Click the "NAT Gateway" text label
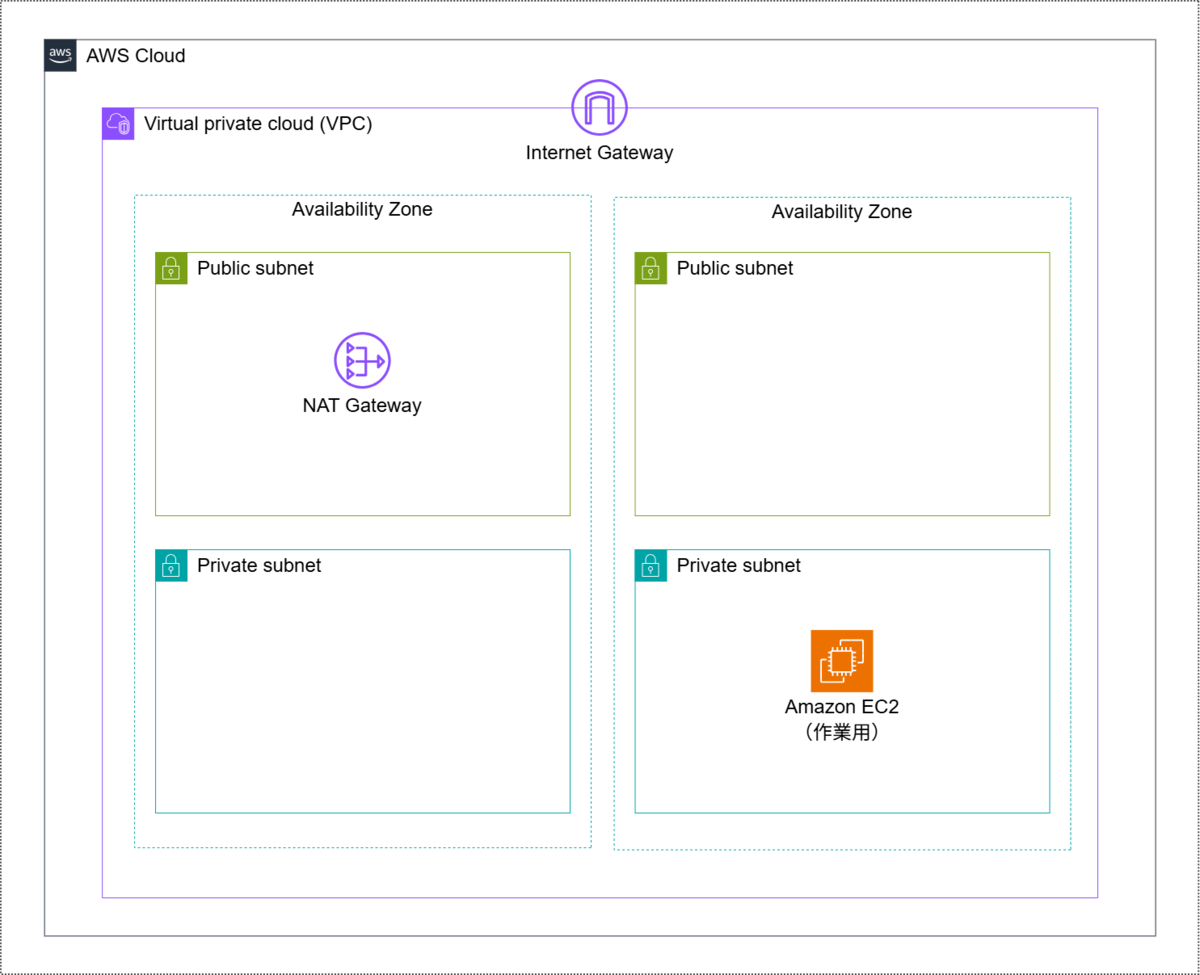This screenshot has height=975, width=1200. coord(362,406)
